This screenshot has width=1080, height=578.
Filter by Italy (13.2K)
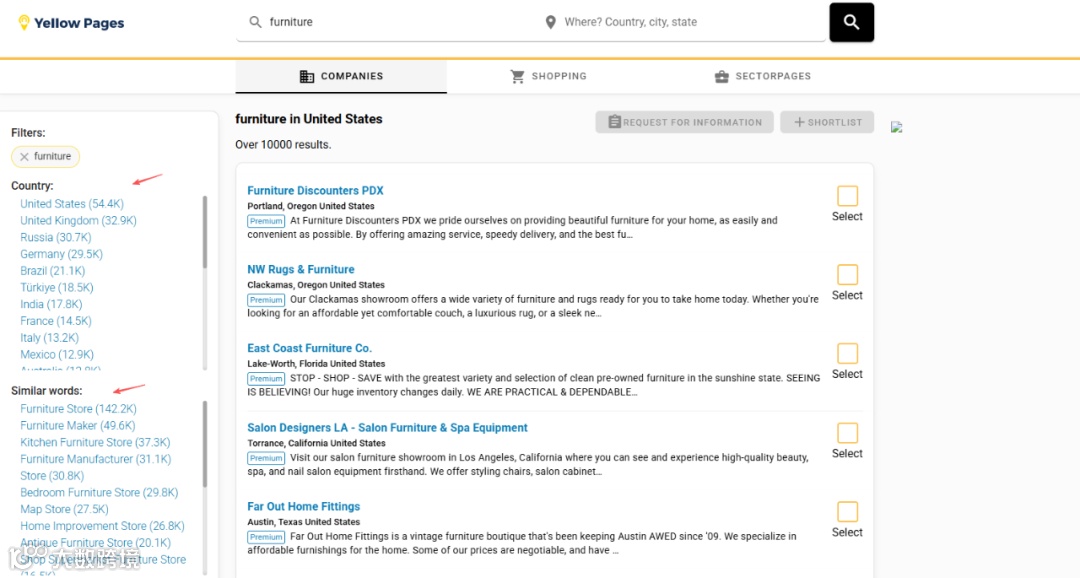pos(50,338)
